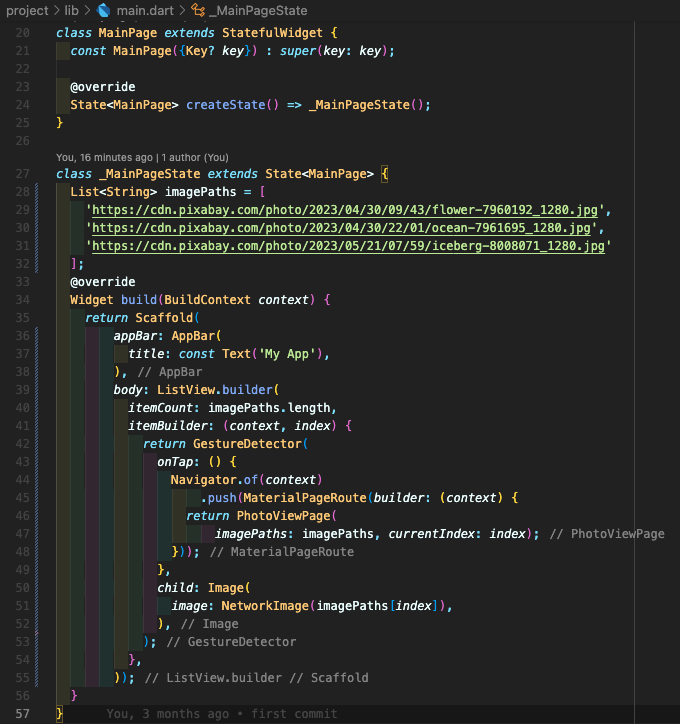Screen dimensions: 680x724
Task: Click 'title' parameter on line 37
Action: point(146,354)
